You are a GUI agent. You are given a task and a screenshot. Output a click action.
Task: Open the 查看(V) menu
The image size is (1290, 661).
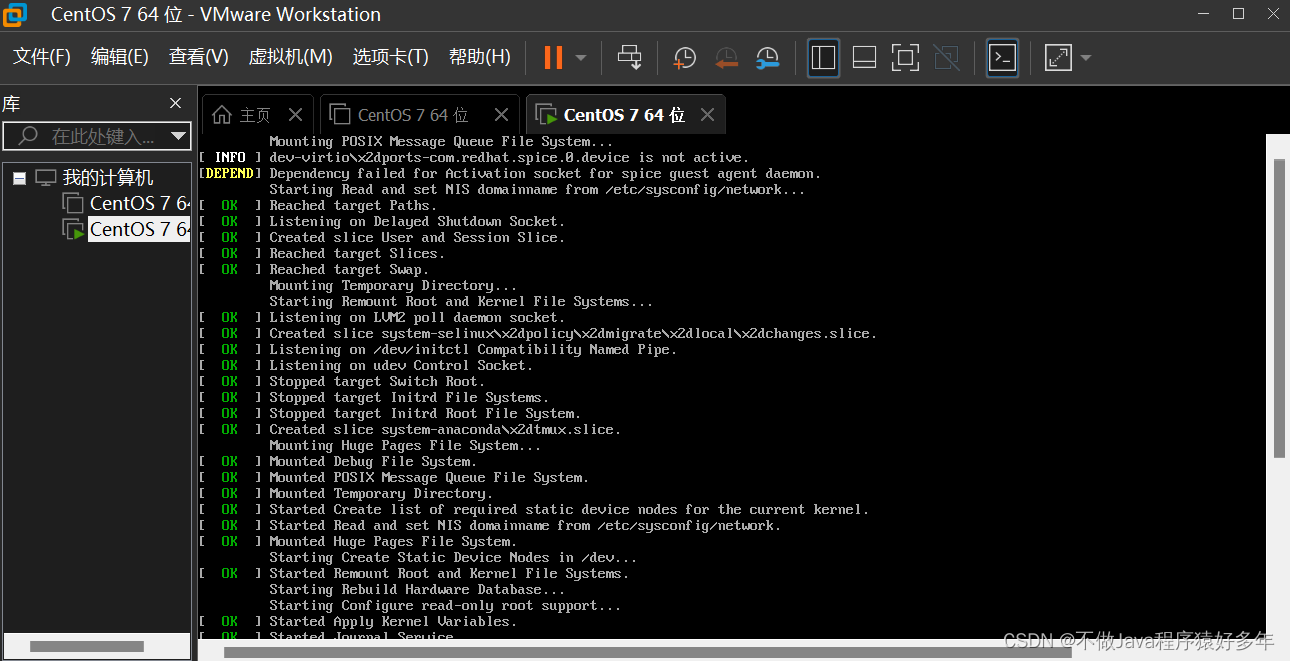tap(199, 57)
